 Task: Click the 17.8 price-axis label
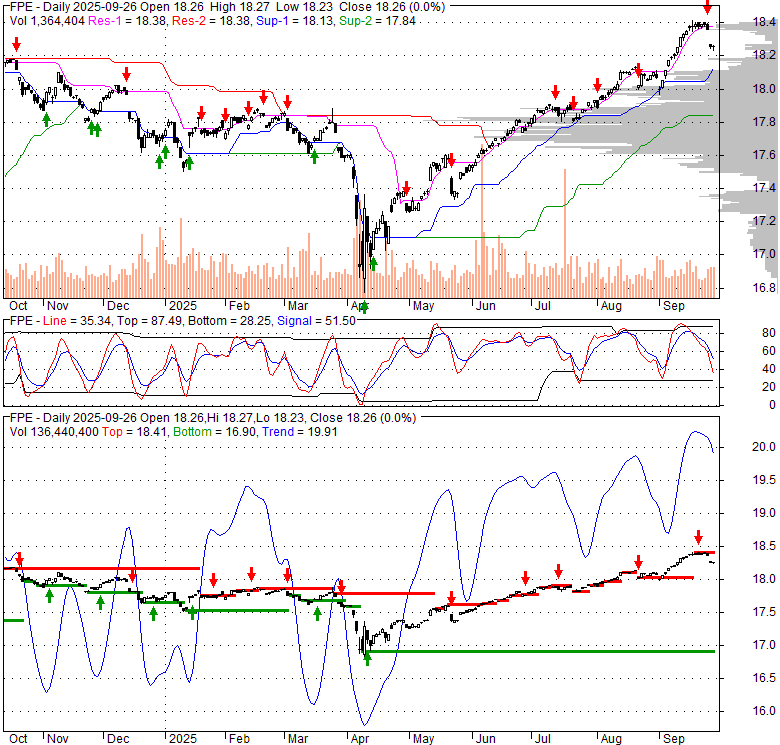tap(764, 122)
